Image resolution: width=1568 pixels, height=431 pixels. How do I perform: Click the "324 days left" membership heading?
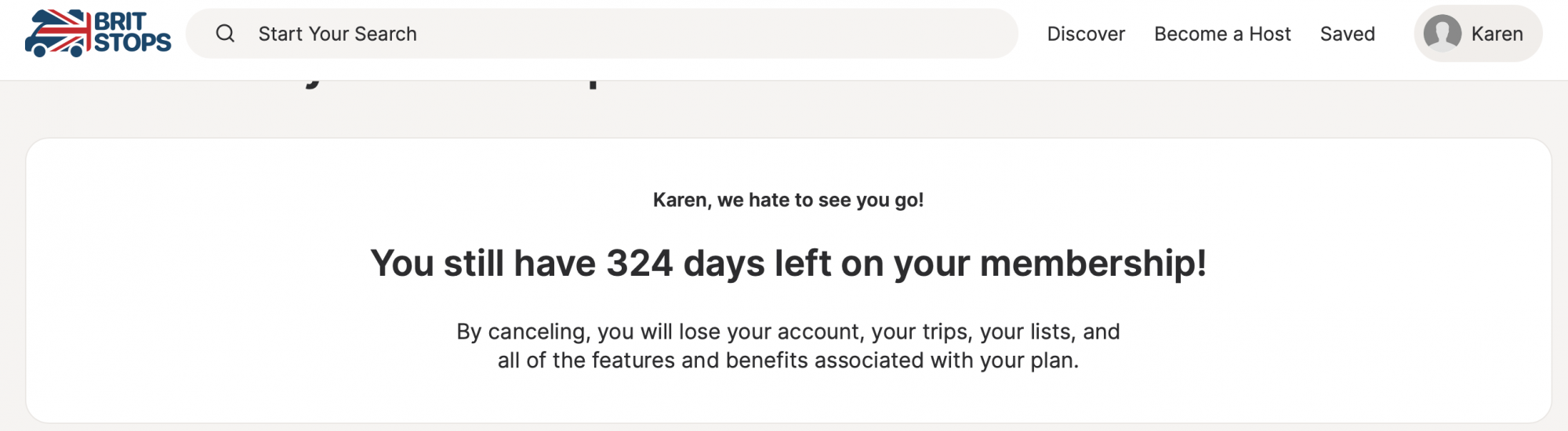(788, 263)
